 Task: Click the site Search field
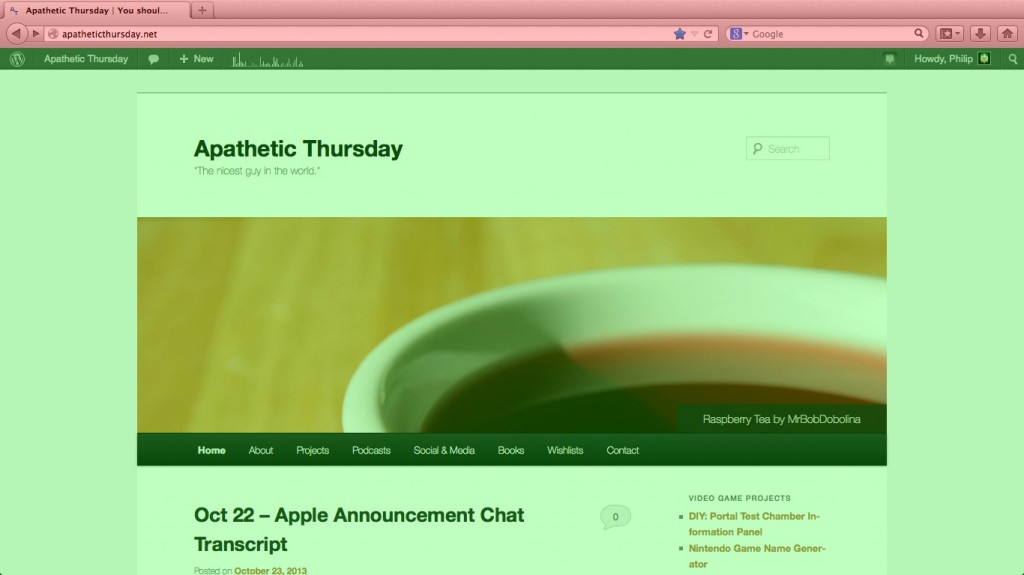pos(788,149)
